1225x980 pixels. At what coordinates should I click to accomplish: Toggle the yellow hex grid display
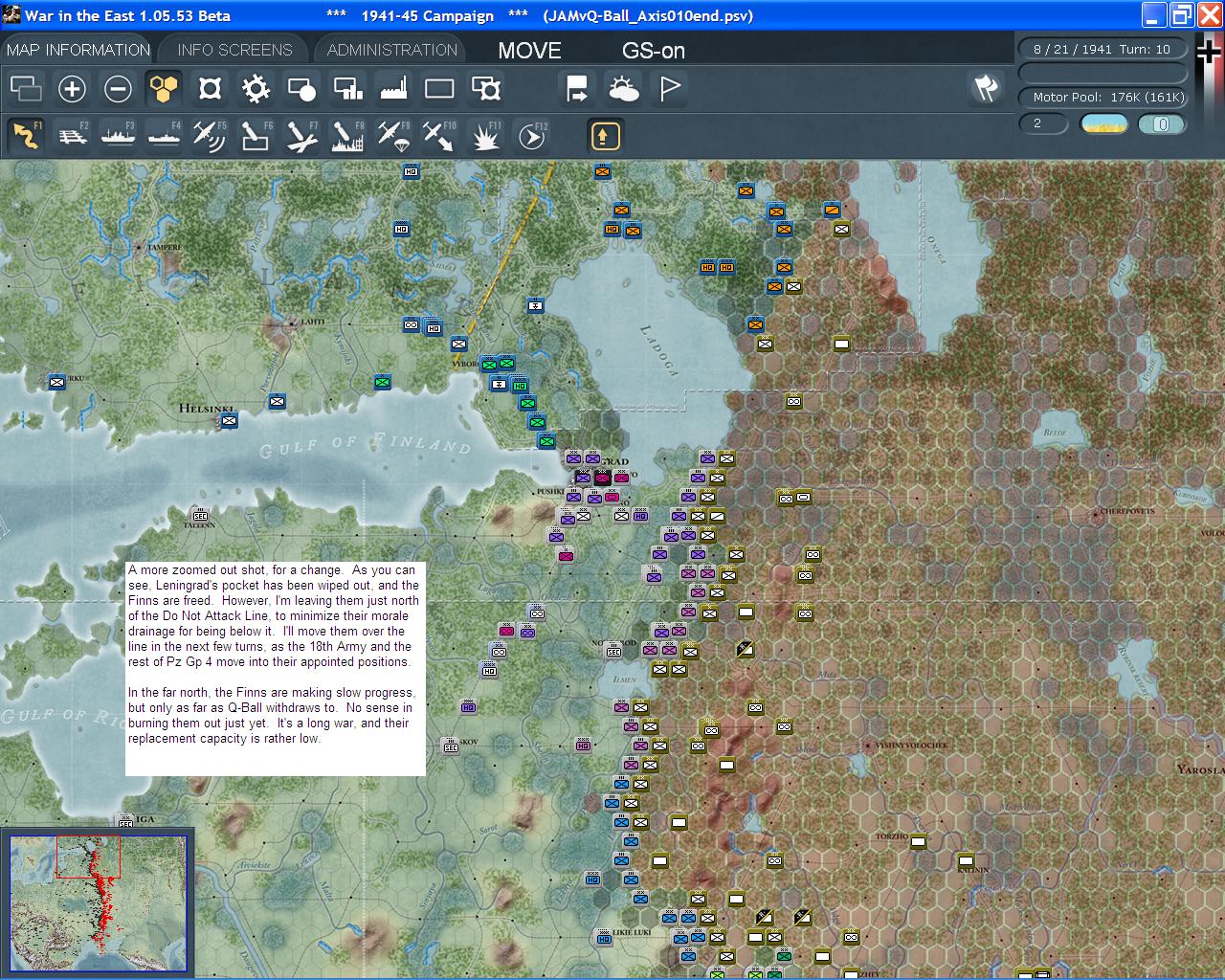(164, 89)
